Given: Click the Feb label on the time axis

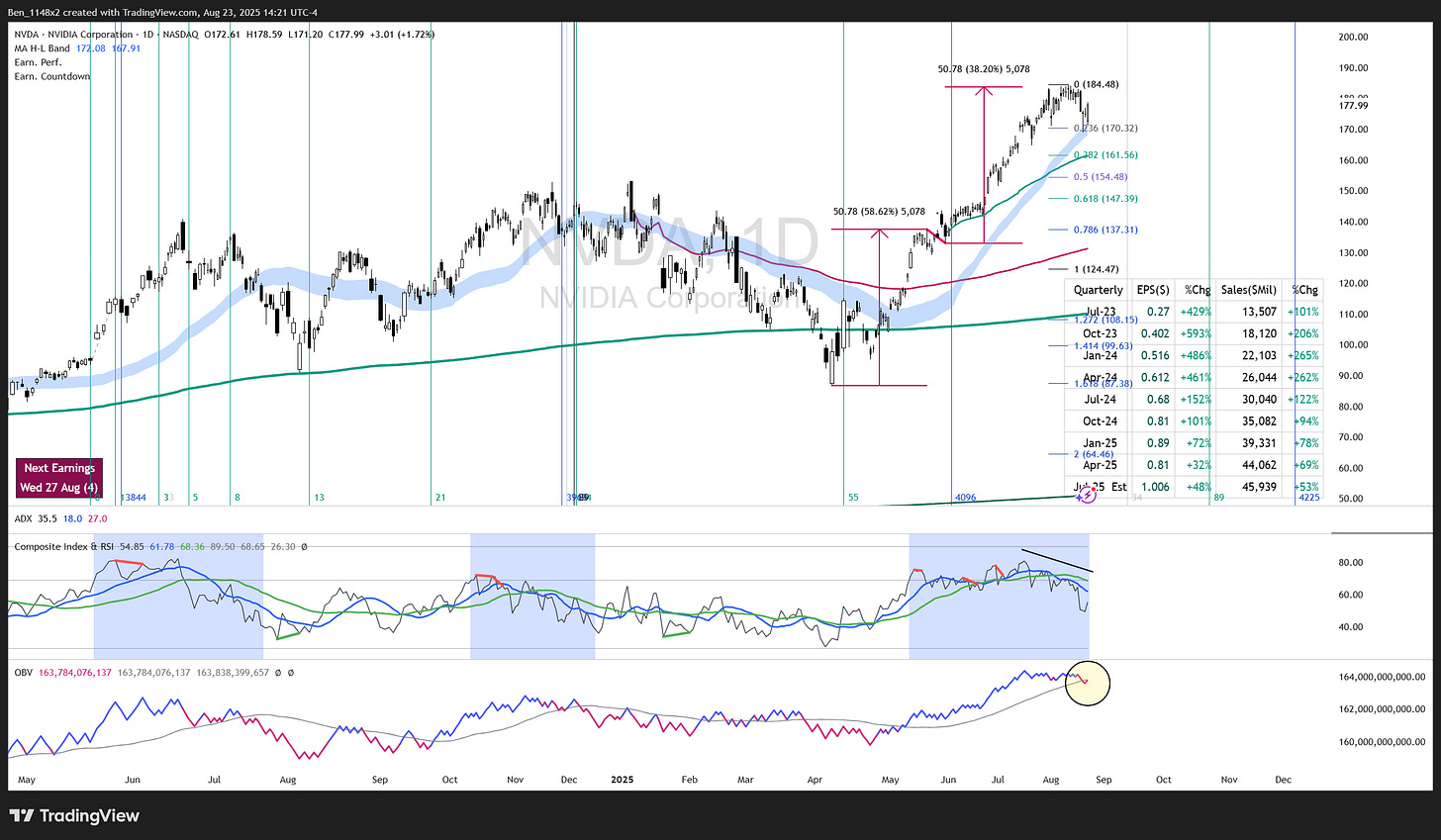Looking at the screenshot, I should click(x=690, y=780).
